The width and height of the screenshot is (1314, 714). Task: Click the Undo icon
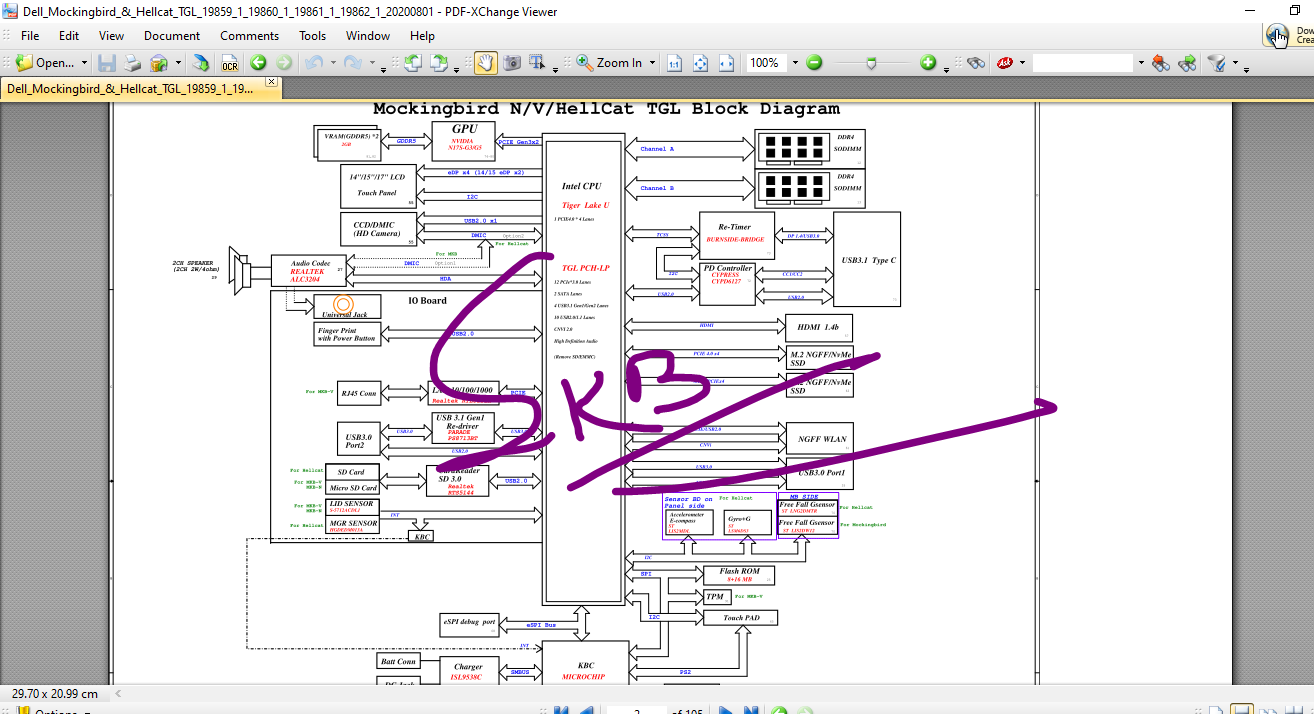point(313,62)
